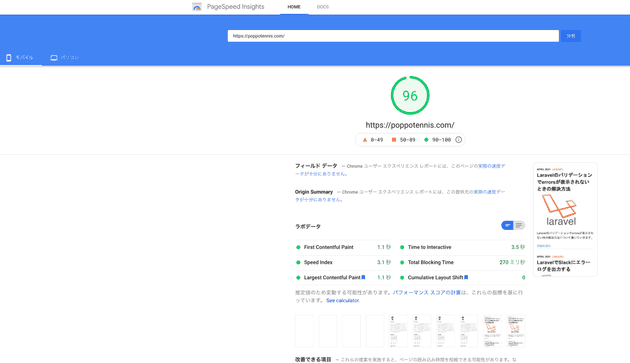
Task: Click the Cumulative Layout Shift metric
Action: (x=462, y=277)
